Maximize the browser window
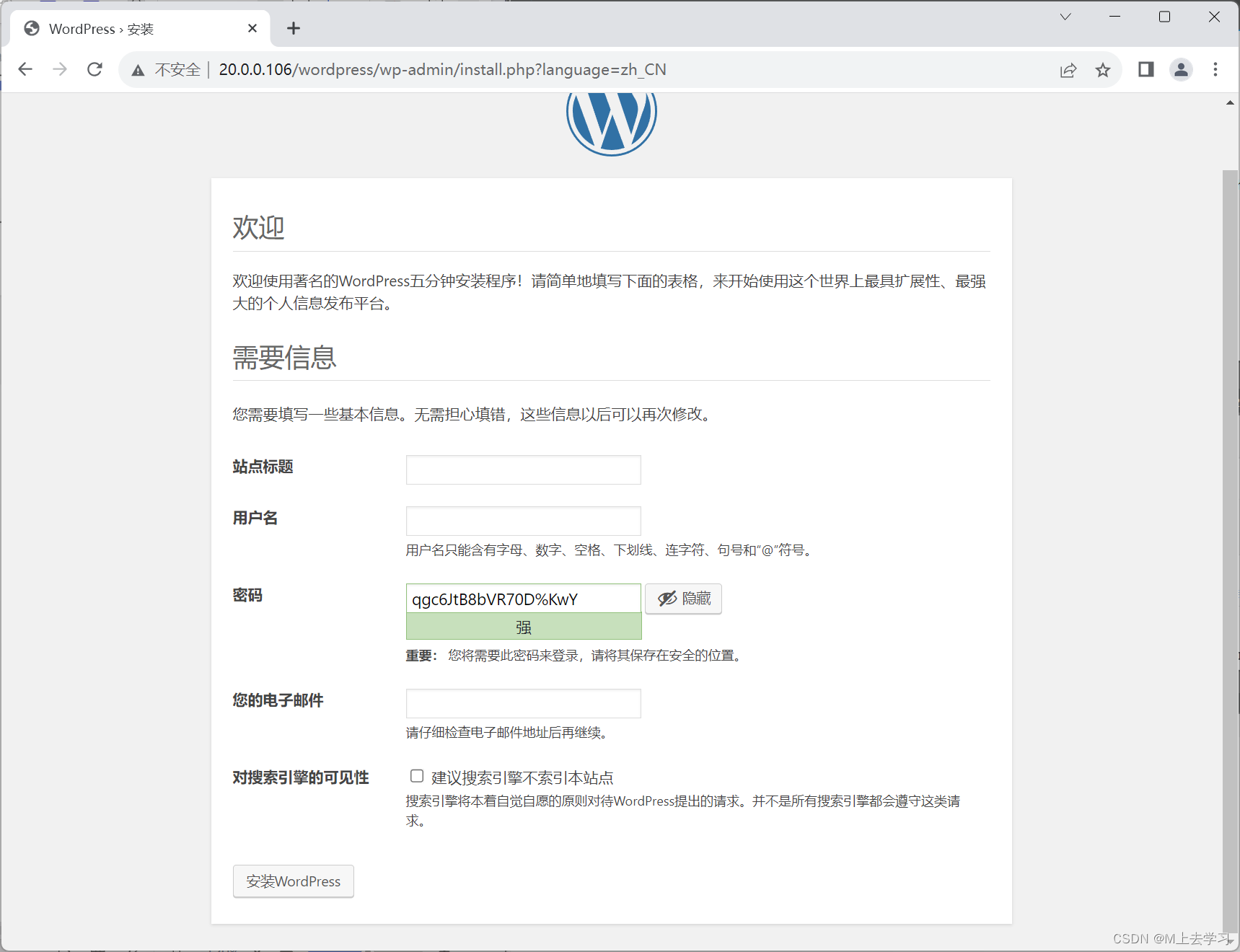This screenshot has width=1240, height=952. click(1164, 17)
